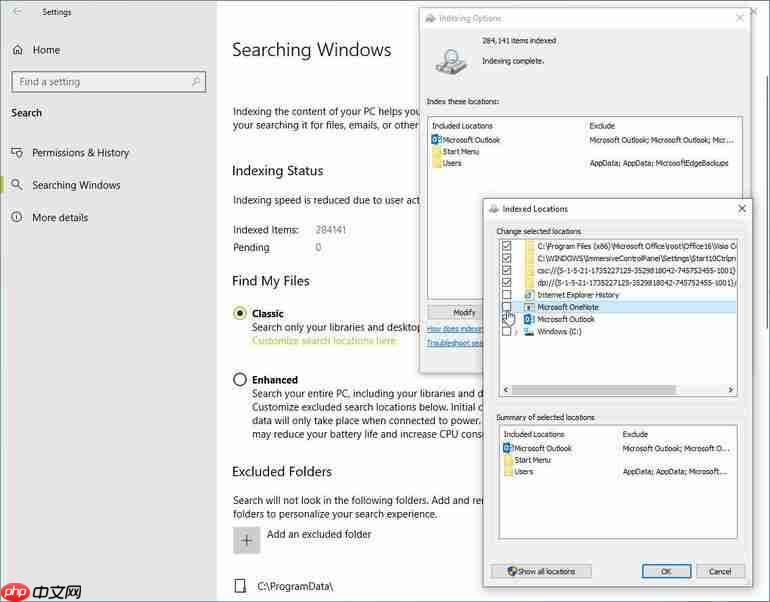Screen dimensions: 770x602
Task: Click Included Locations header in Summary list
Action: coord(534,435)
